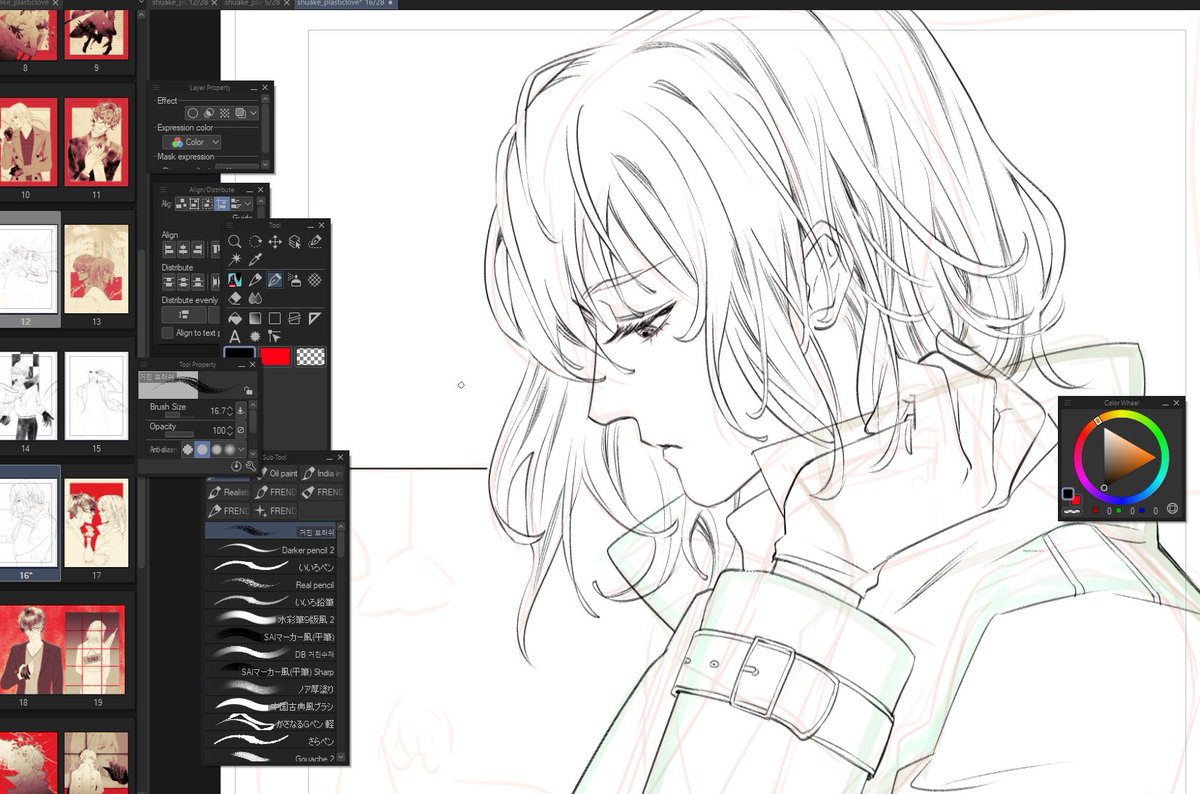The image size is (1200, 794).
Task: Select the Decoration pattern tool
Action: pyautogui.click(x=315, y=280)
